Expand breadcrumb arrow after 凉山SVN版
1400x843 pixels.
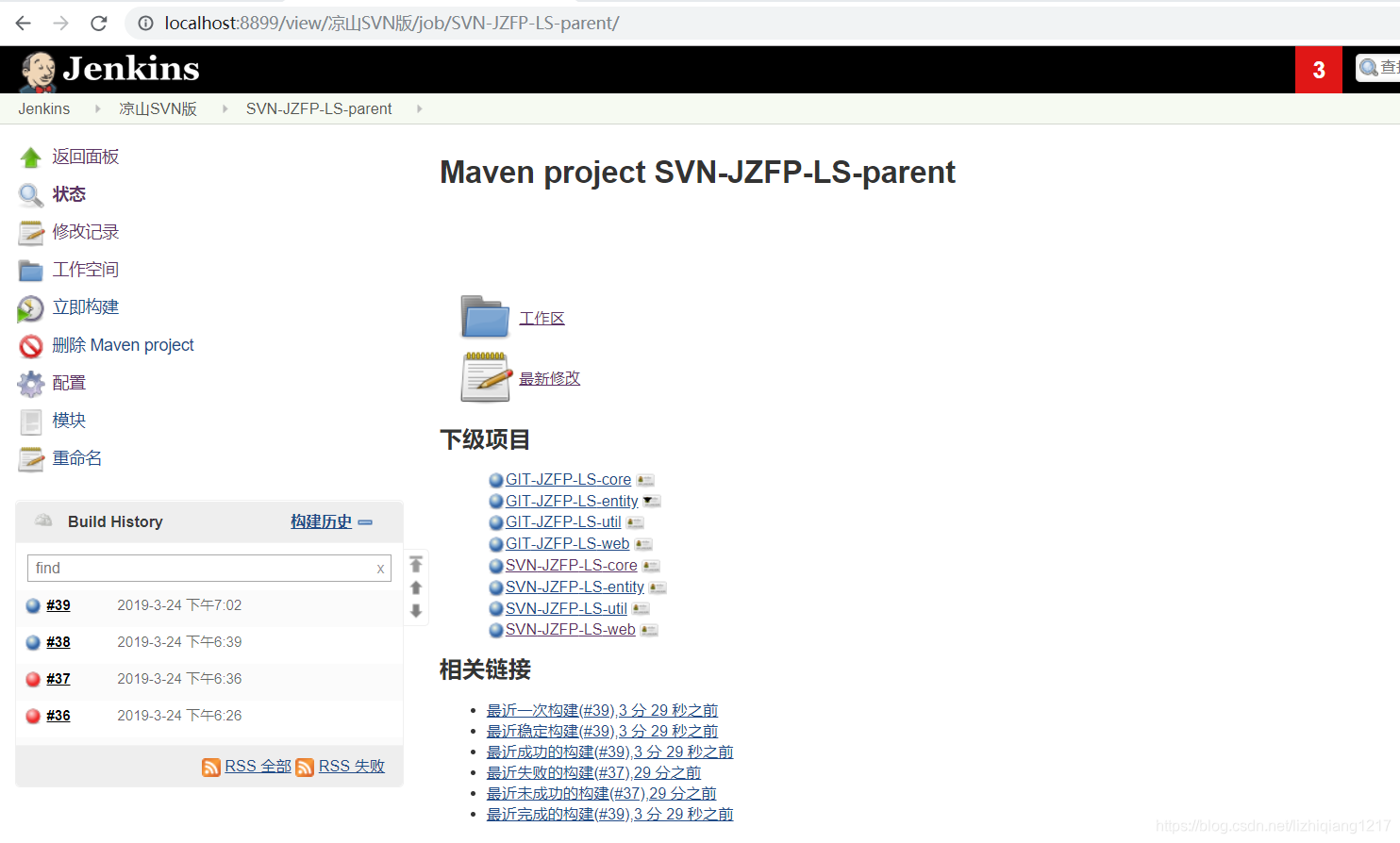click(x=225, y=108)
